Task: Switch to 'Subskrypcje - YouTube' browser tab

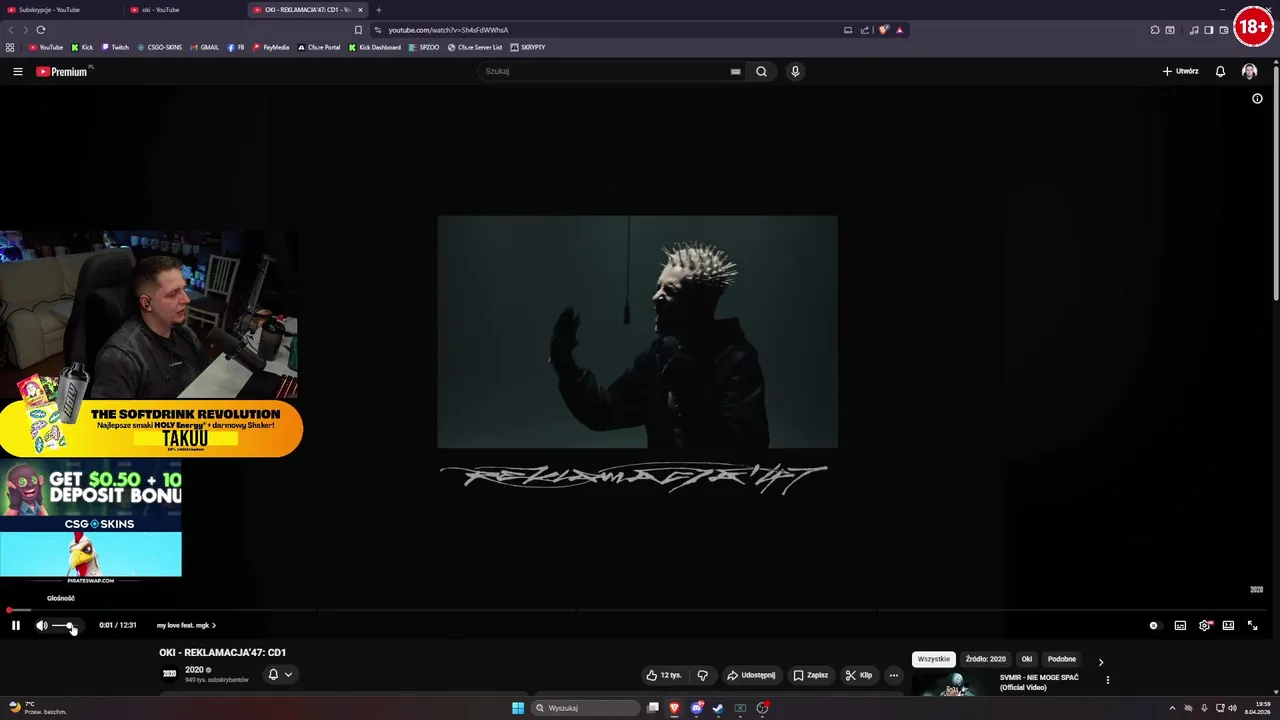Action: coord(60,10)
